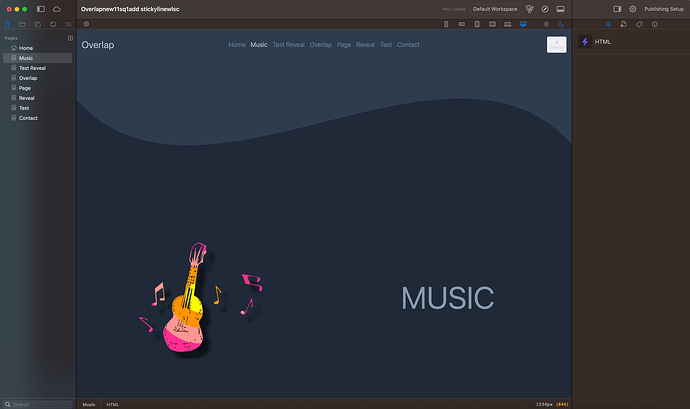The image size is (690, 409).
Task: Click the sidebar Search field
Action: 38,404
